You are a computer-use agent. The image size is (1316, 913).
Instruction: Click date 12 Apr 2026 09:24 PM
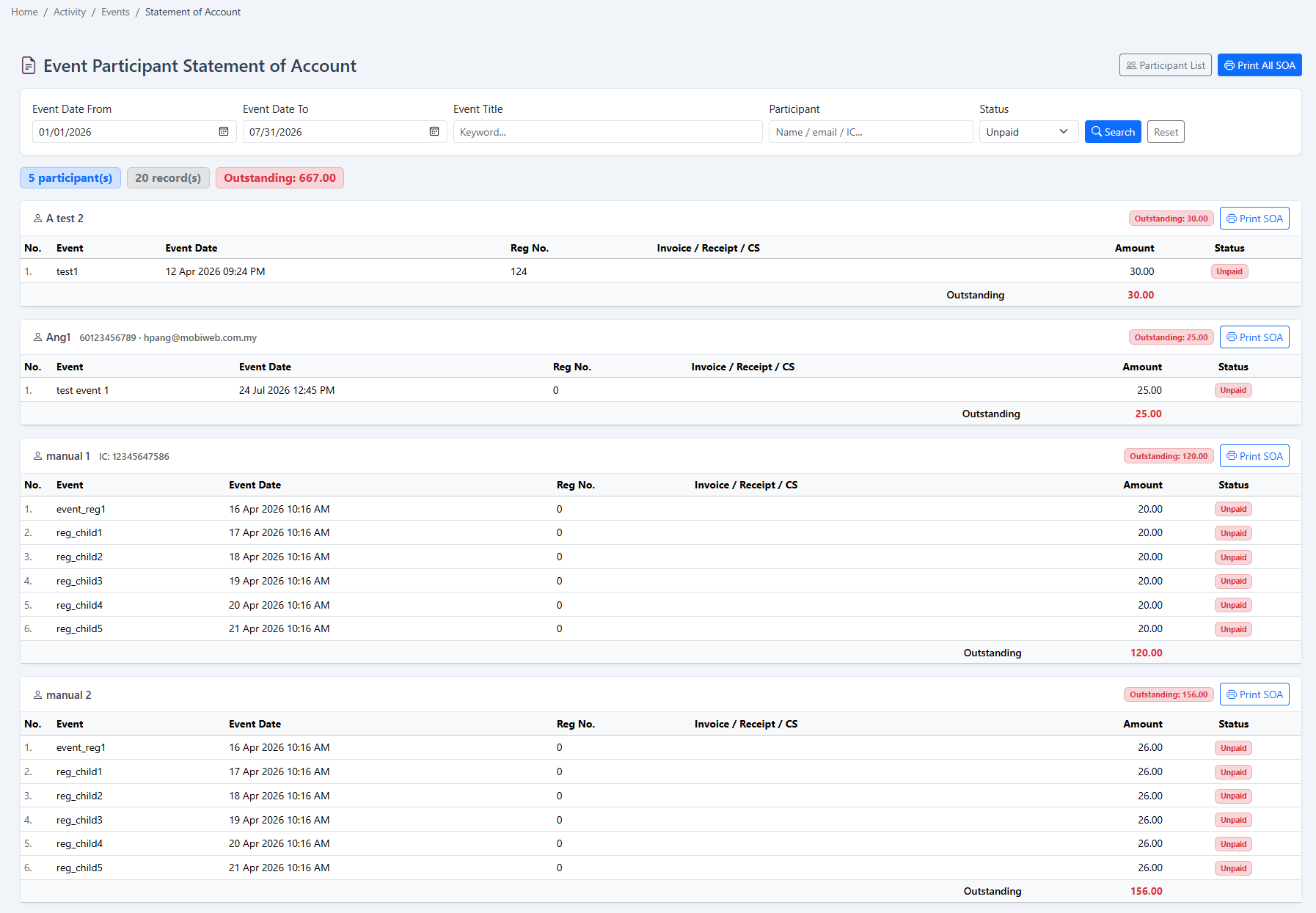pyautogui.click(x=216, y=271)
